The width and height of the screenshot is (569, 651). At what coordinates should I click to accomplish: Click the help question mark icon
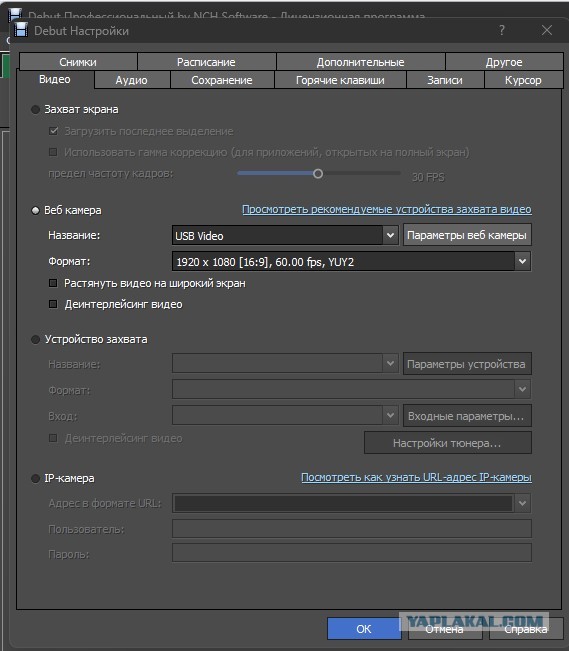(x=502, y=30)
